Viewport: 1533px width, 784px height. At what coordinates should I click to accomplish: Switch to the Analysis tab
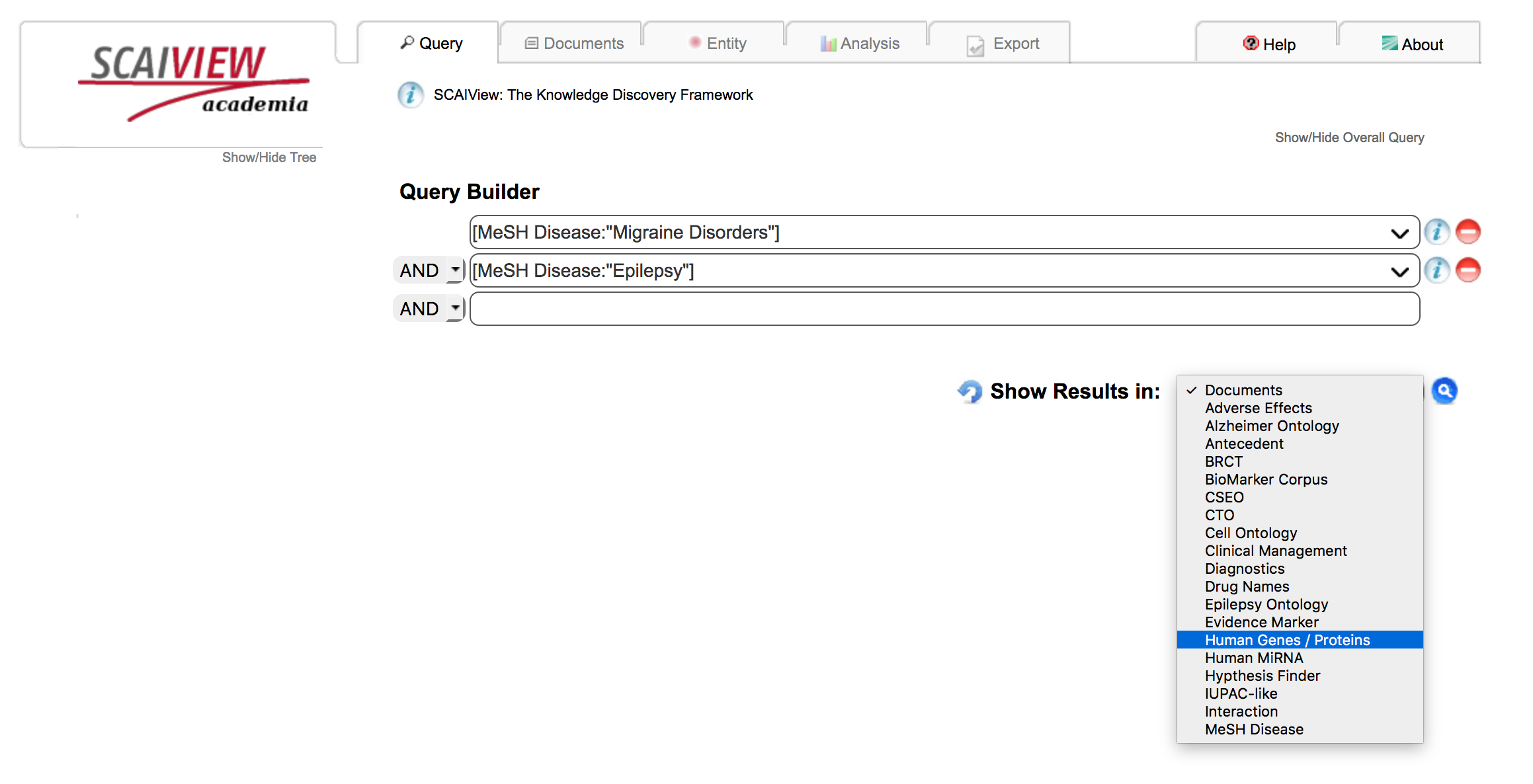pyautogui.click(x=860, y=44)
